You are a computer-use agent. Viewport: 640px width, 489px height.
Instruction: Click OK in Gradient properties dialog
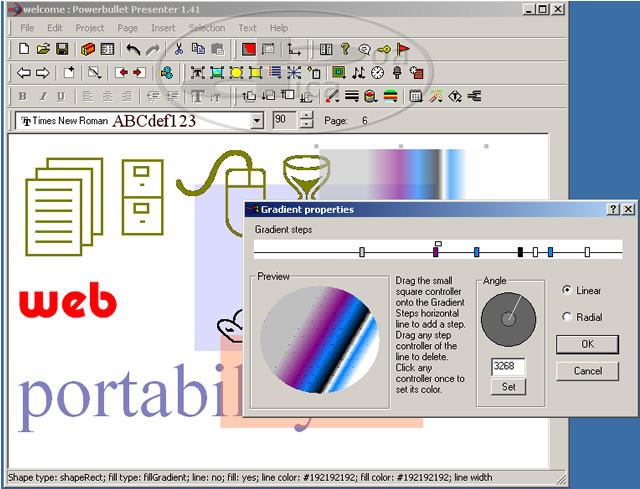(x=587, y=344)
